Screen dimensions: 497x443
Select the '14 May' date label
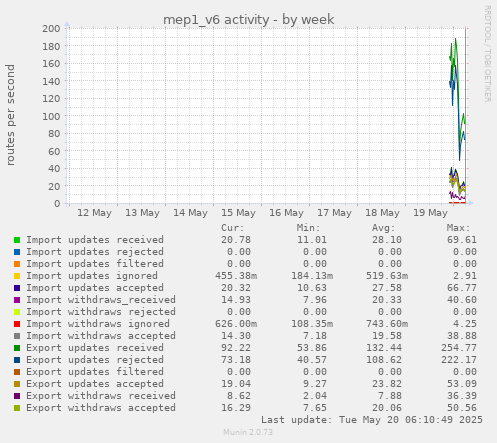[x=190, y=213]
